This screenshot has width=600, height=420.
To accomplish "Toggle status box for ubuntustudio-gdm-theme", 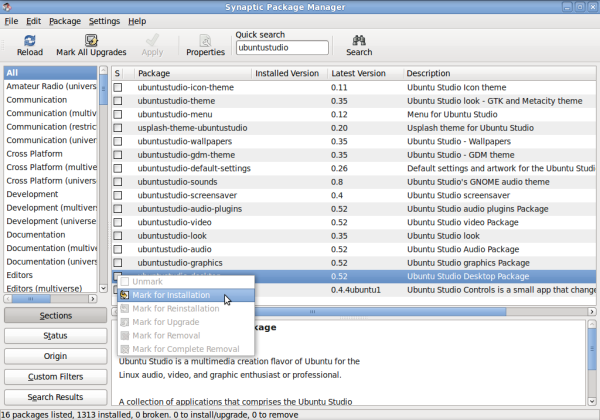I will tap(118, 155).
